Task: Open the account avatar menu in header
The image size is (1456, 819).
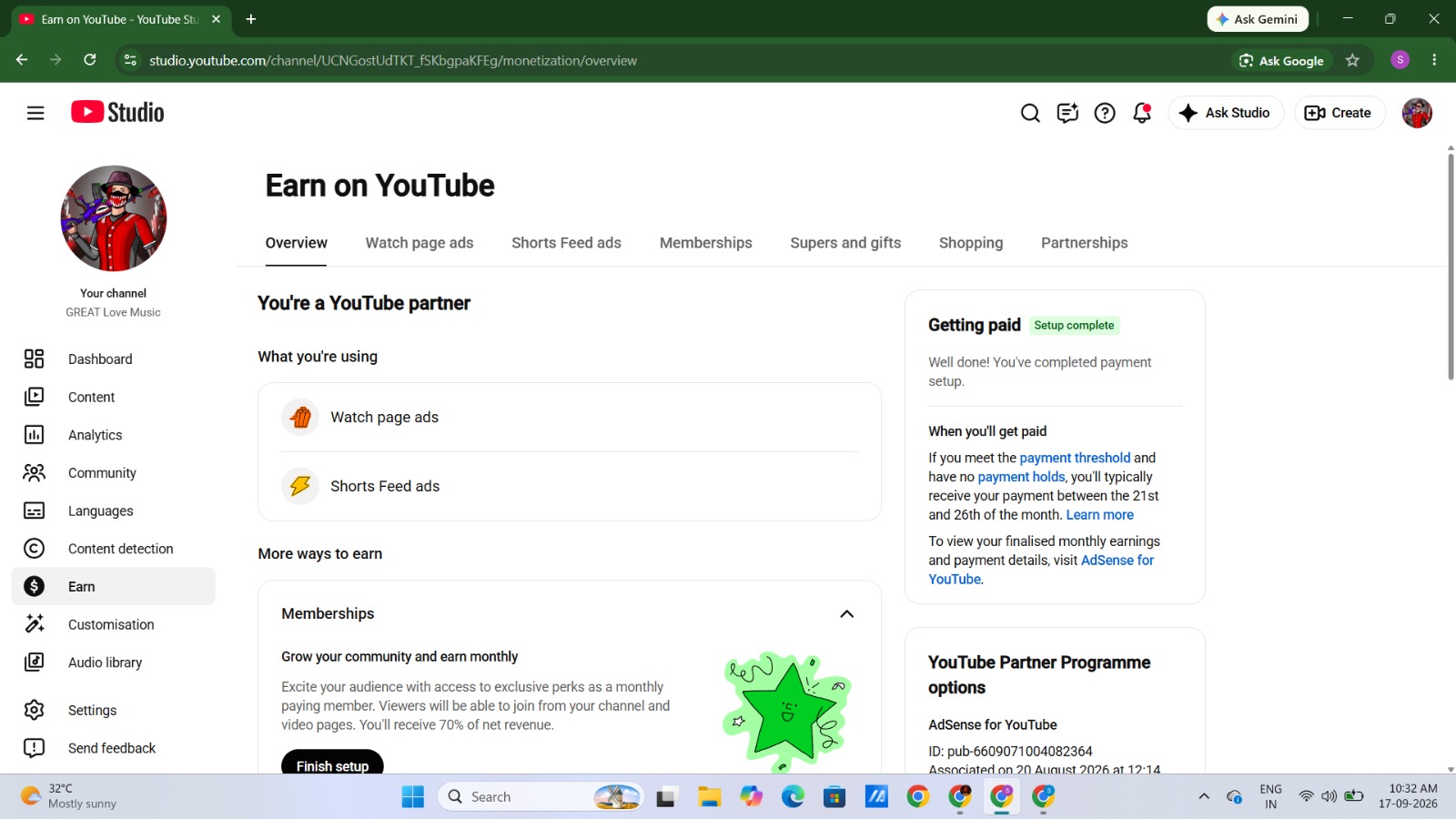Action: point(1417,113)
